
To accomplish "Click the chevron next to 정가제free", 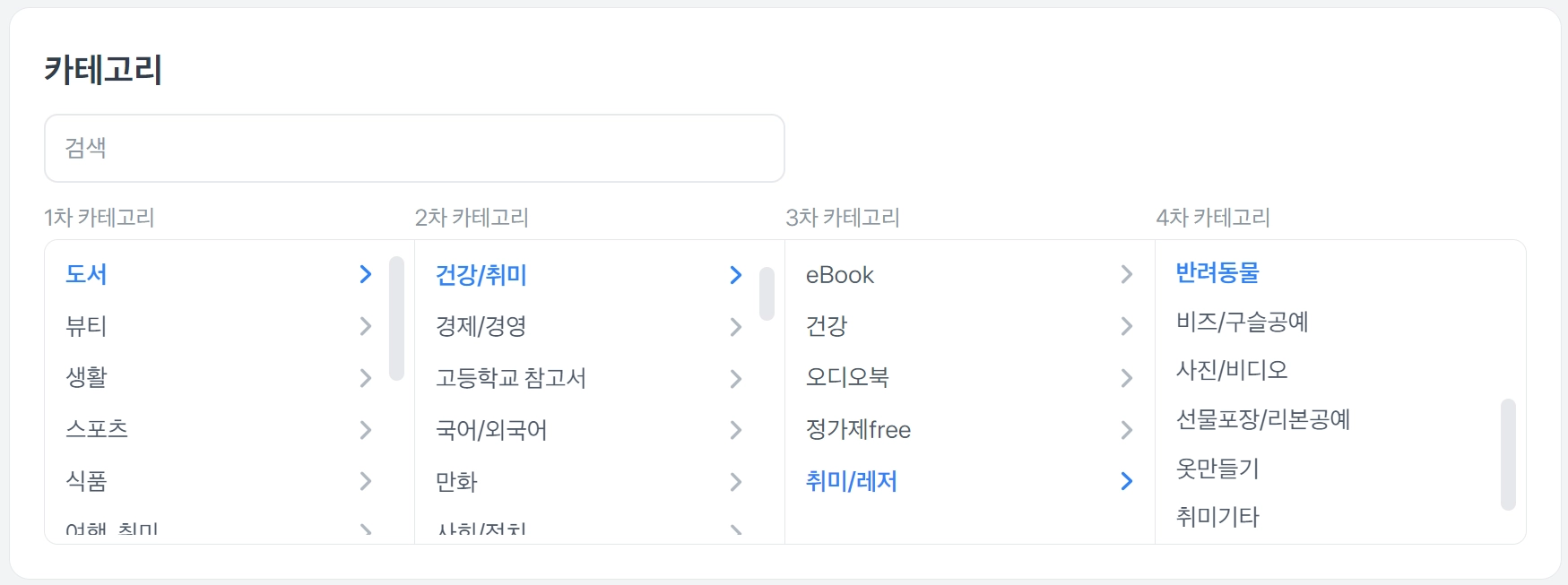I will (1126, 430).
